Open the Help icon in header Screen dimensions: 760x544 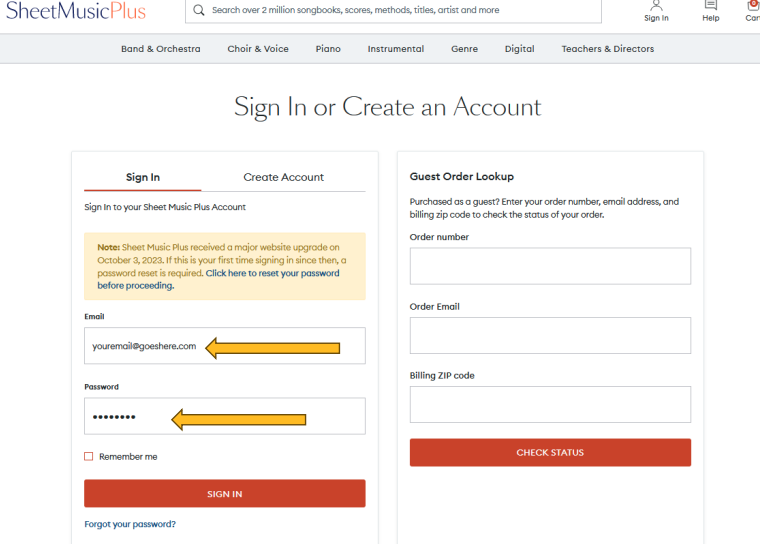point(711,6)
